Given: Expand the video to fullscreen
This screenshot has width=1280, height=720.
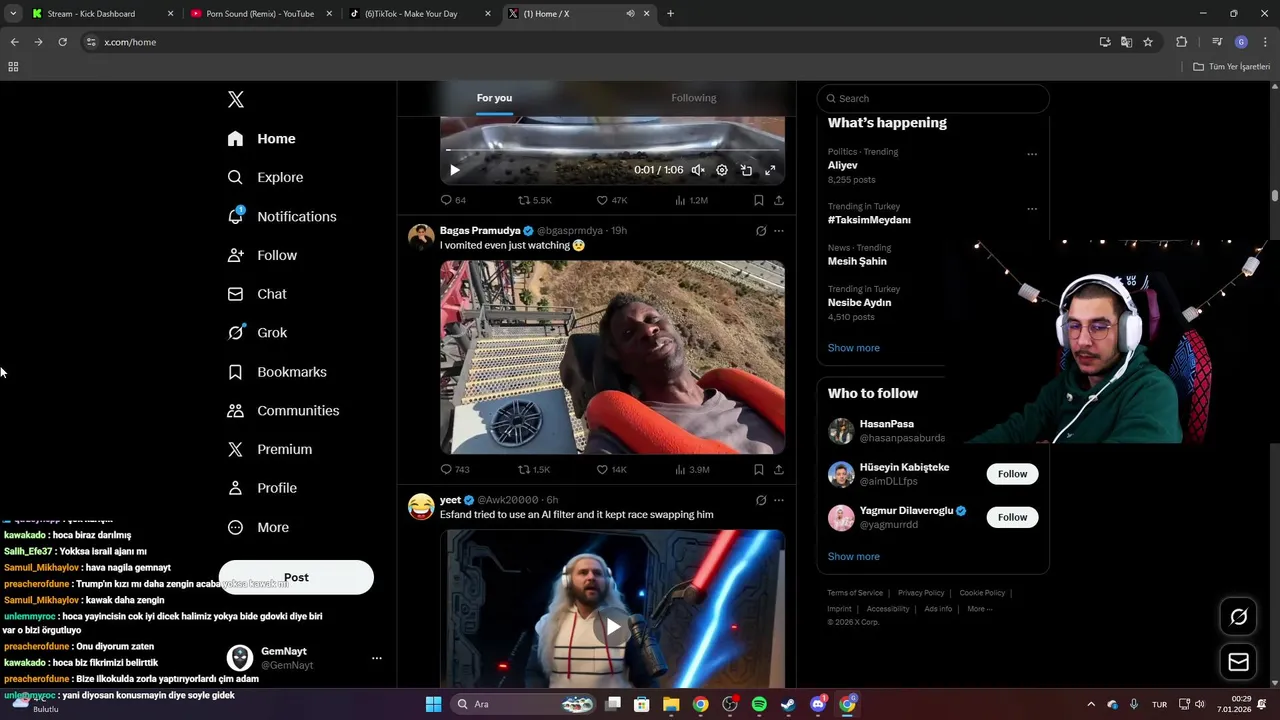Looking at the screenshot, I should (770, 170).
